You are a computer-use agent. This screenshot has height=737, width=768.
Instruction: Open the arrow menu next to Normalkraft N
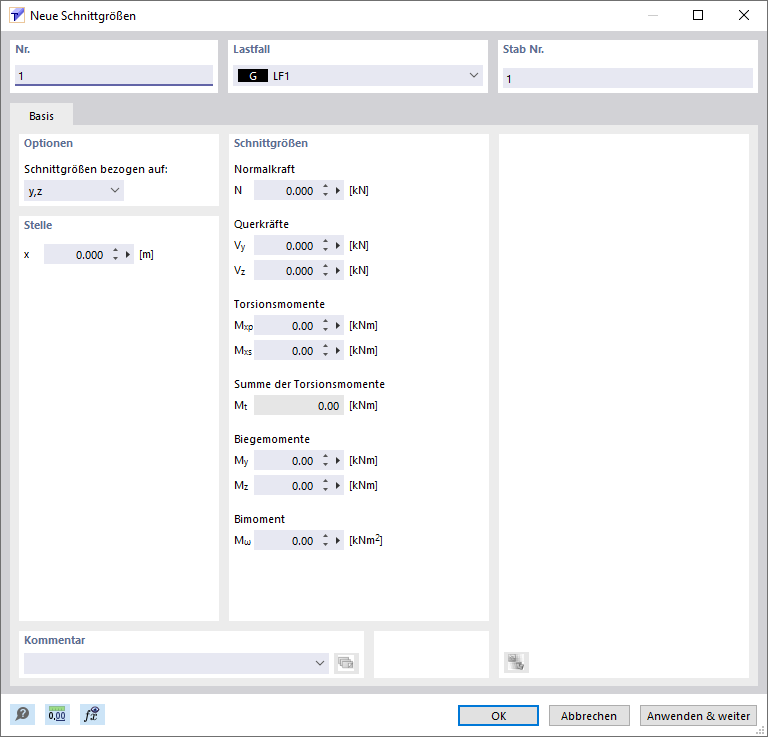click(338, 190)
